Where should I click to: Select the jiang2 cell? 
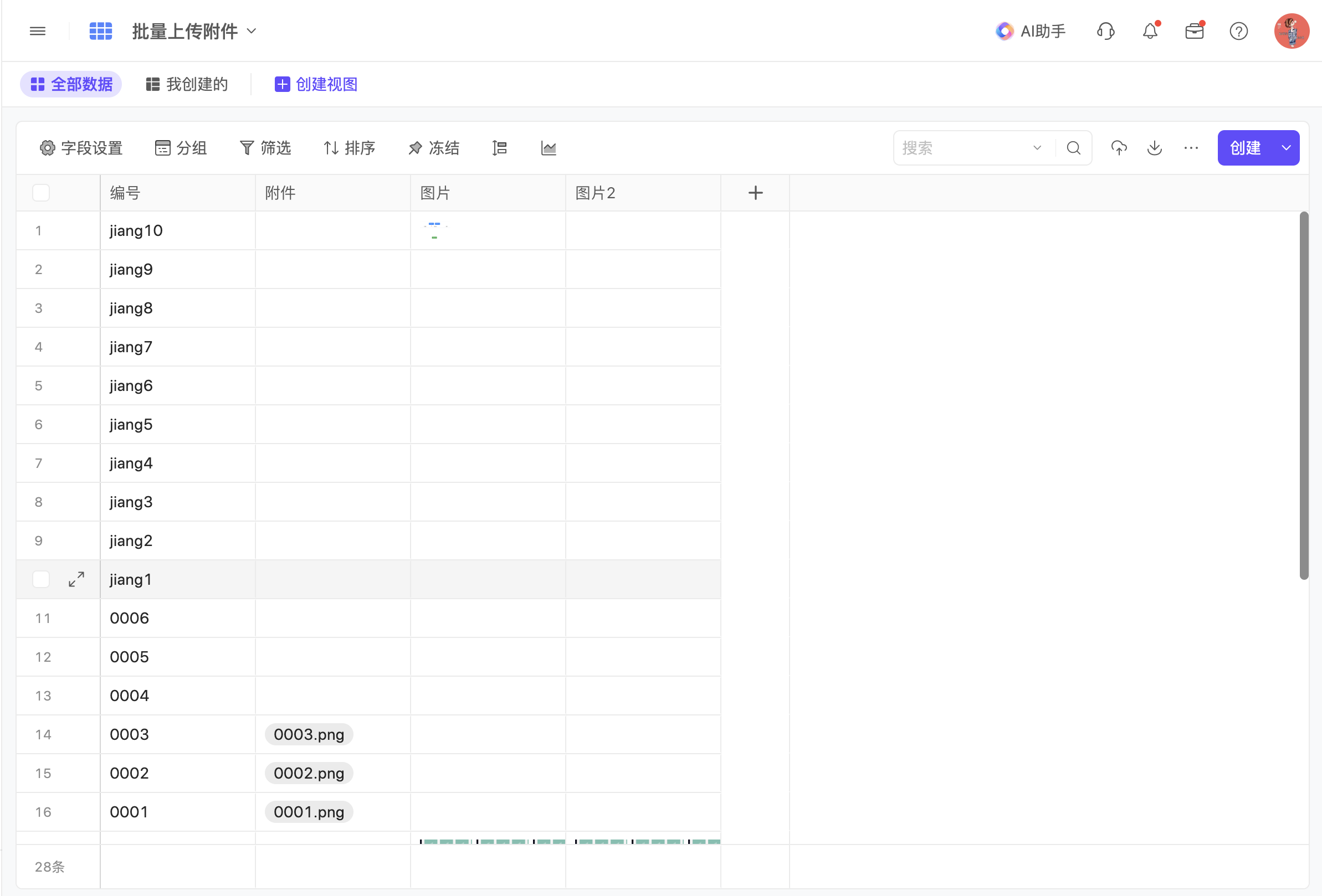click(x=178, y=540)
